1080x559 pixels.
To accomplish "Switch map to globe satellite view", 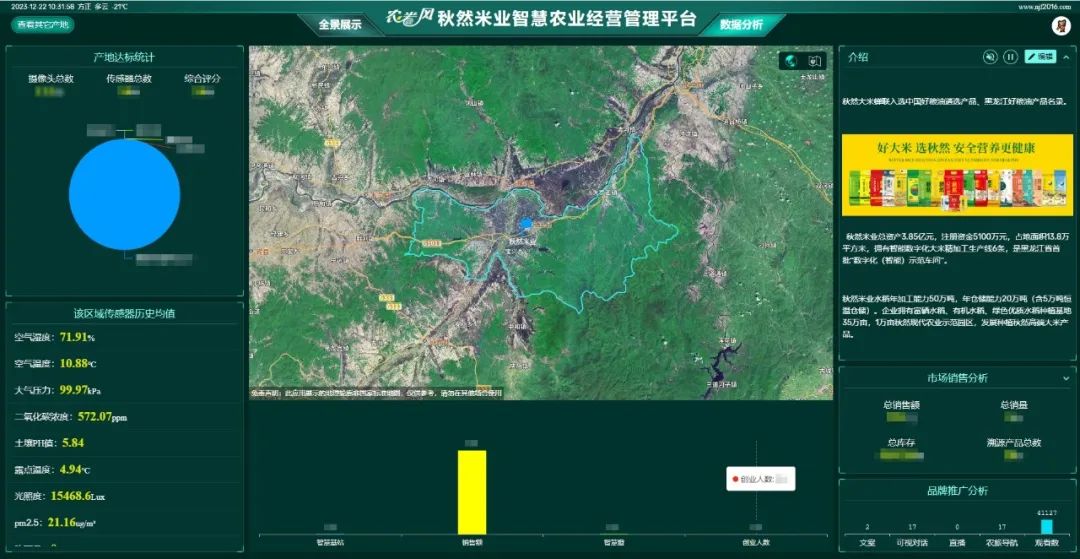I will (791, 61).
